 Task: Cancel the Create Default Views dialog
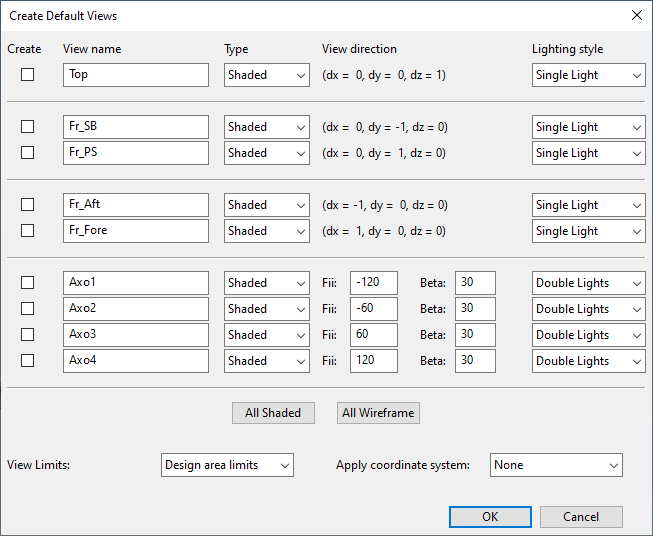point(581,517)
